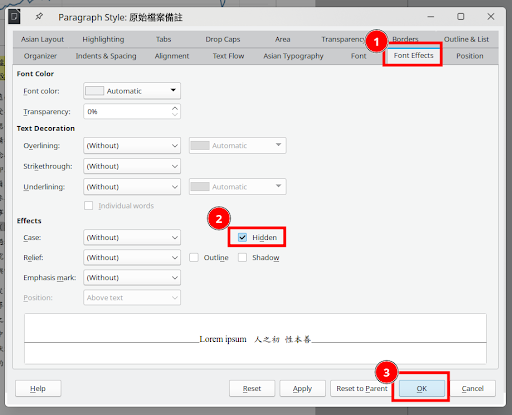Viewport: 512px width, 415px height.
Task: Open the Overlining color dropdown
Action: (x=238, y=145)
